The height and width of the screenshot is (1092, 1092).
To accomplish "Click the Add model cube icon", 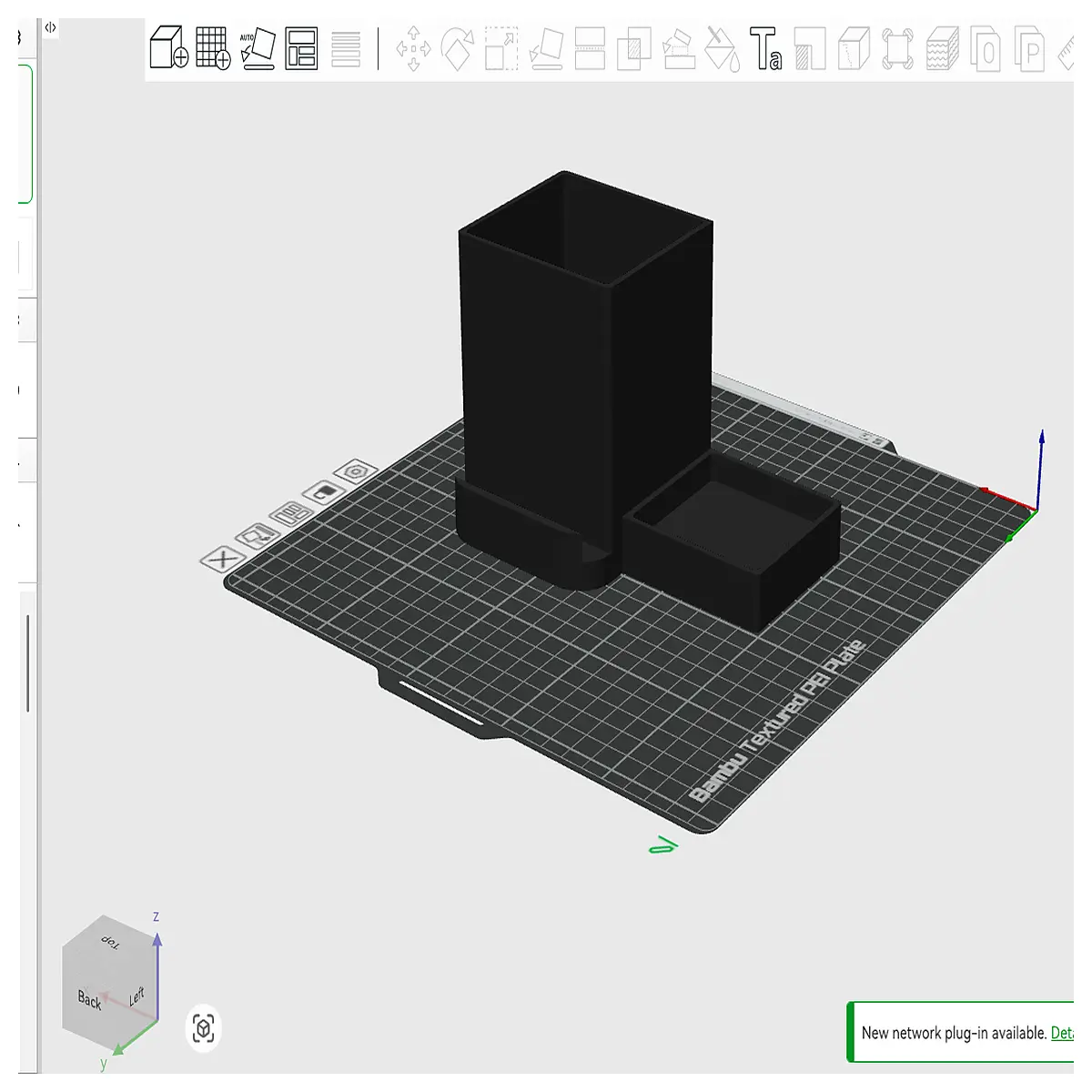I will coord(169,47).
